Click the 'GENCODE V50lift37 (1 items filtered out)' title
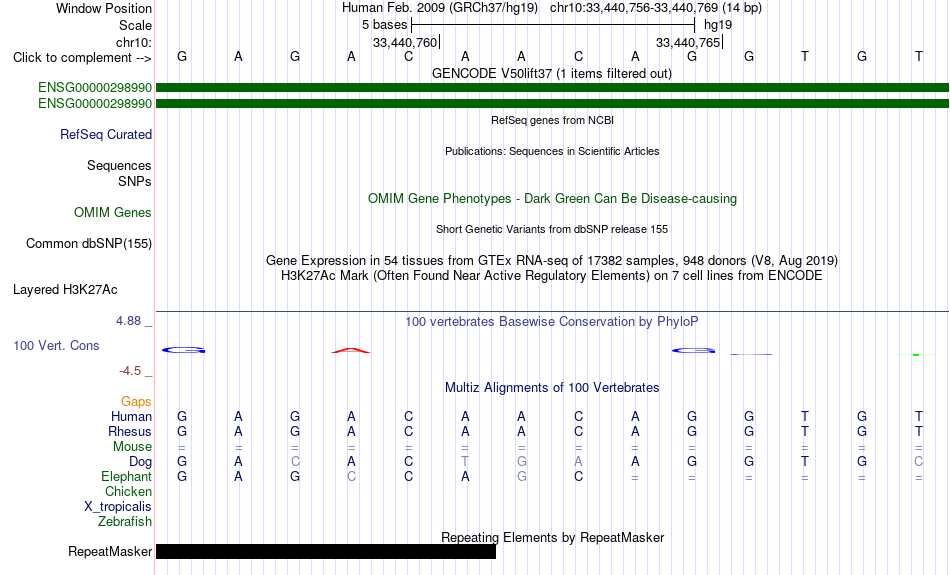 pos(552,73)
